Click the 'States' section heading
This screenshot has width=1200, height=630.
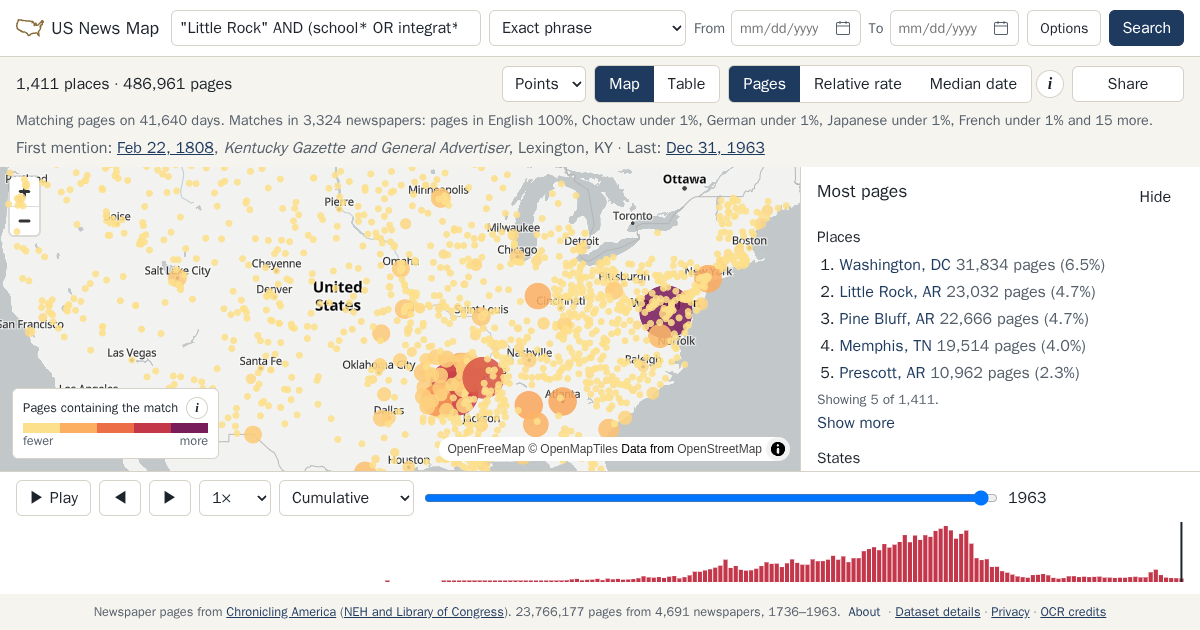tap(838, 458)
